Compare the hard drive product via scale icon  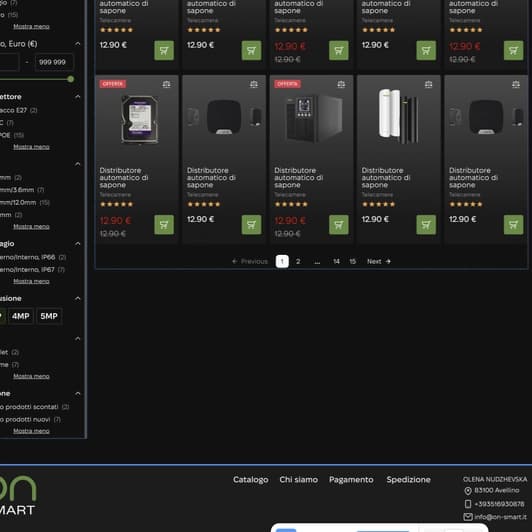pos(166,84)
